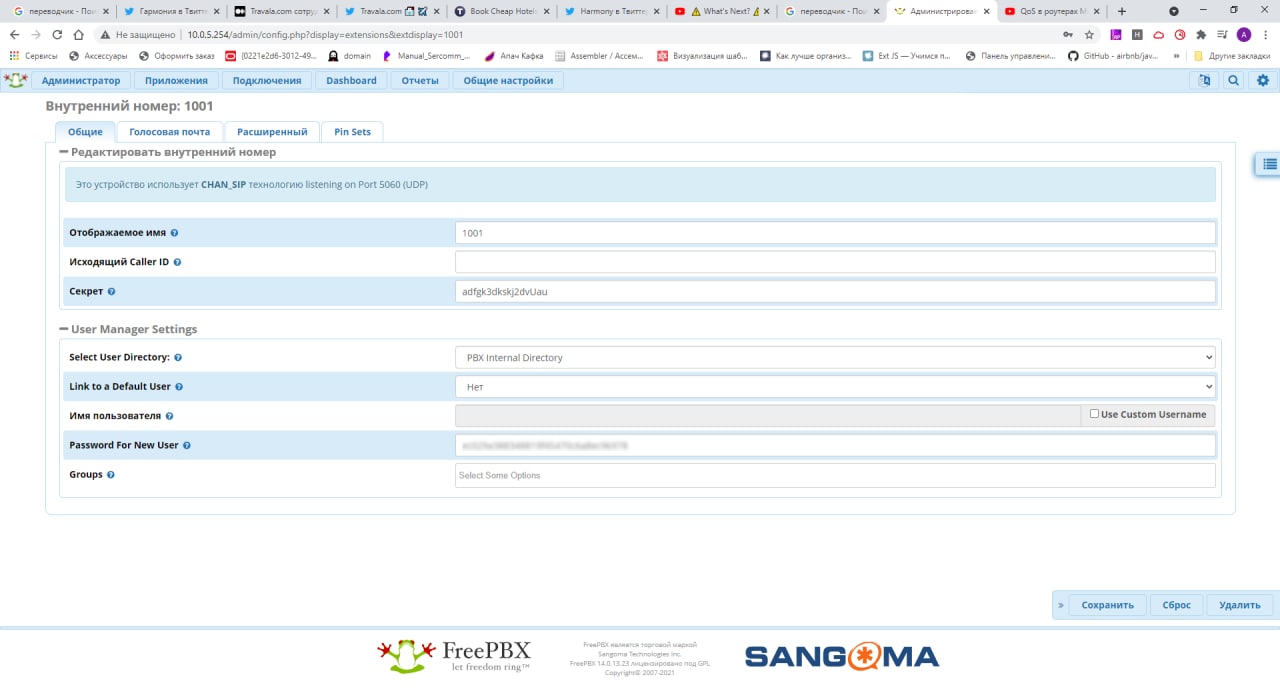Click the Секрет input field

point(835,292)
